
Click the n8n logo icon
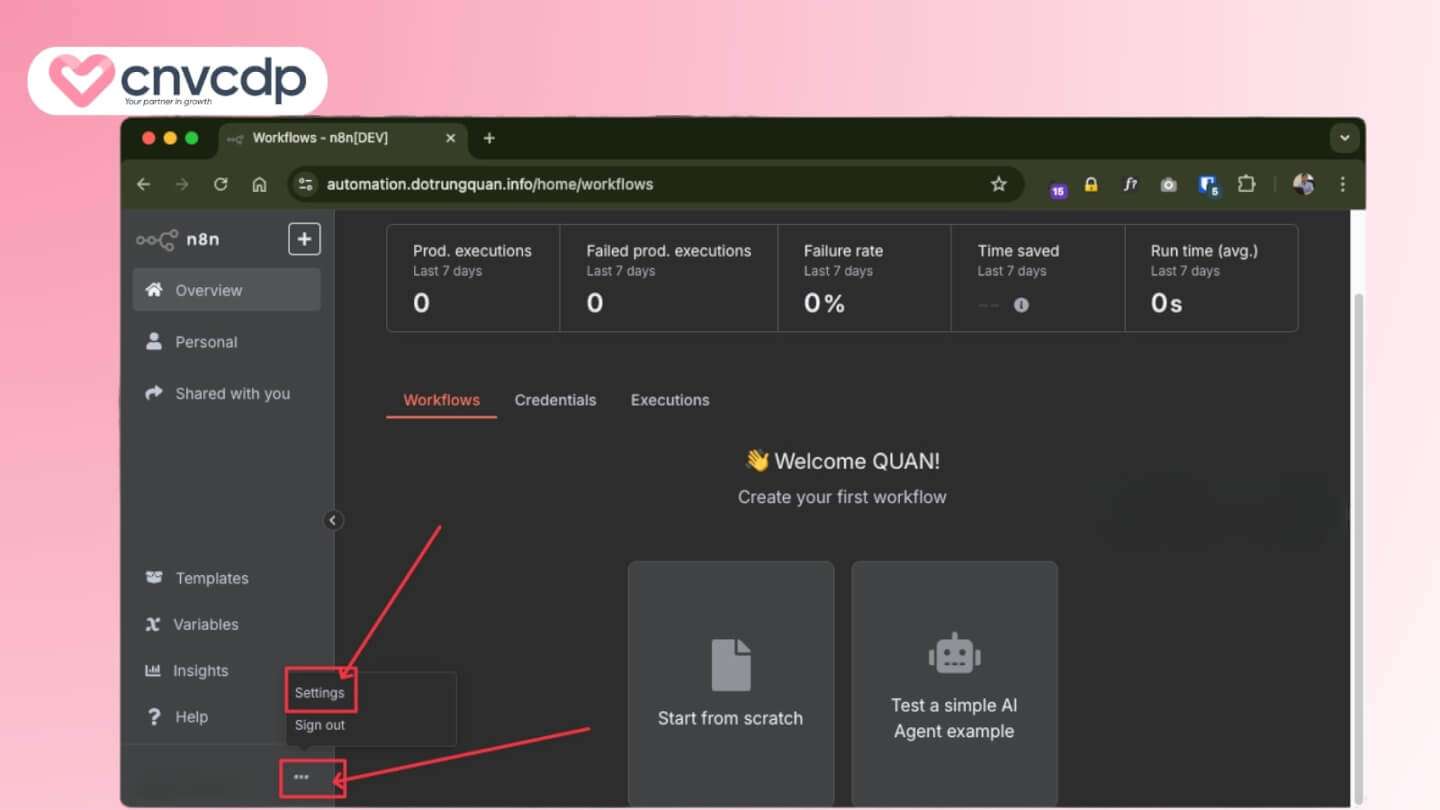pos(157,240)
